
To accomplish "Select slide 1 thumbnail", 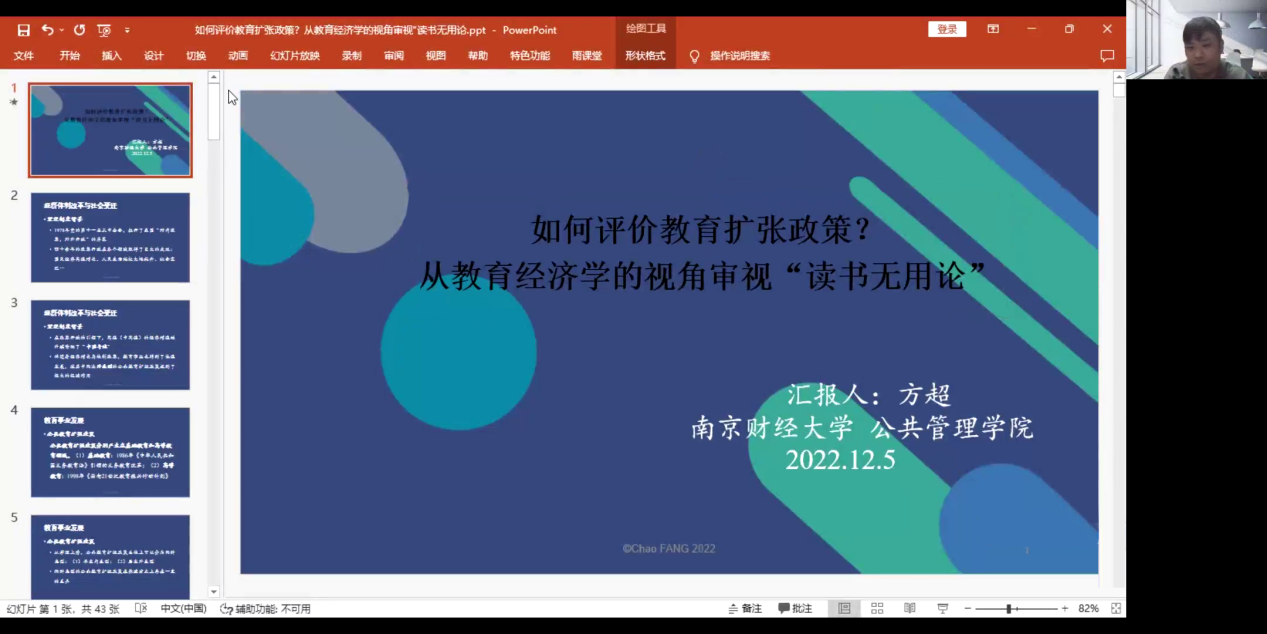I will (x=110, y=130).
